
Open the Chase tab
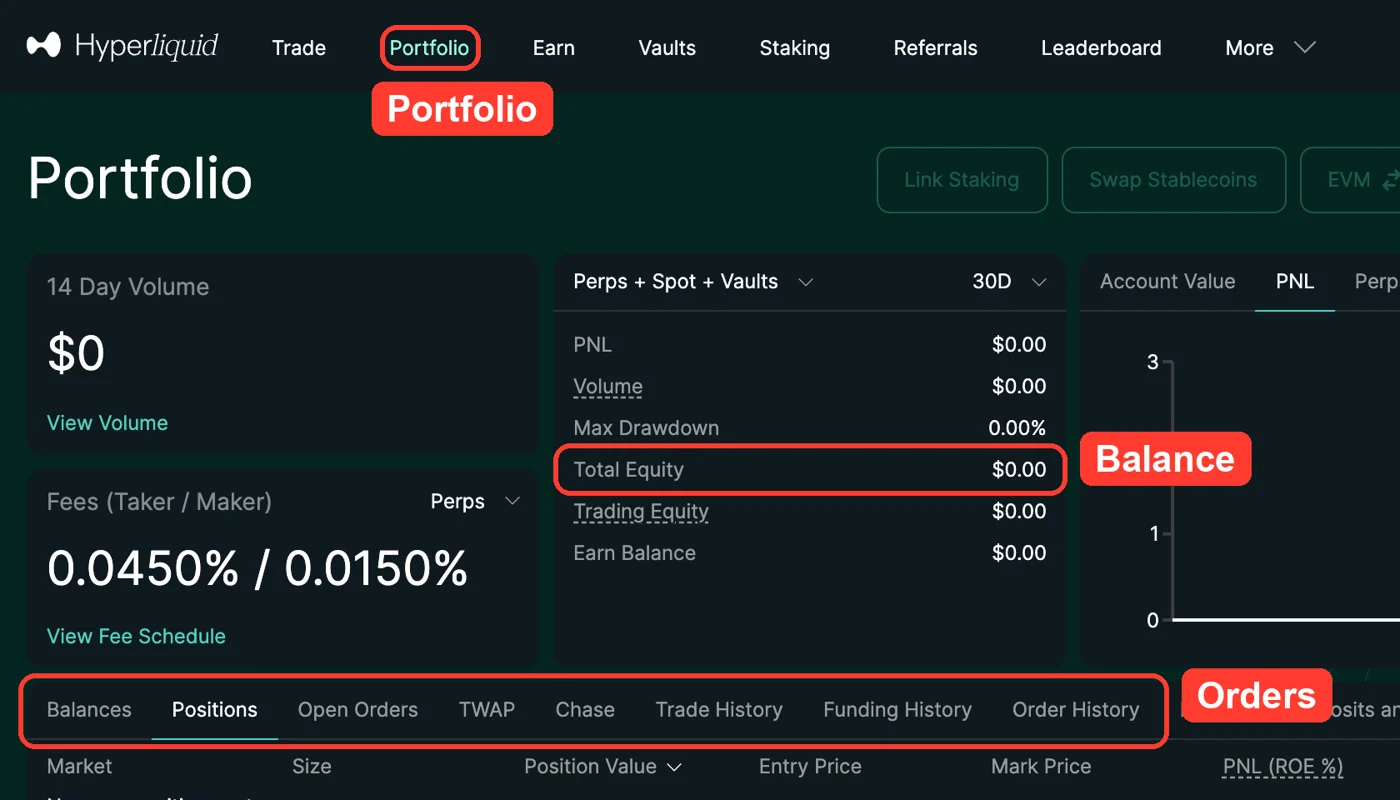click(585, 710)
